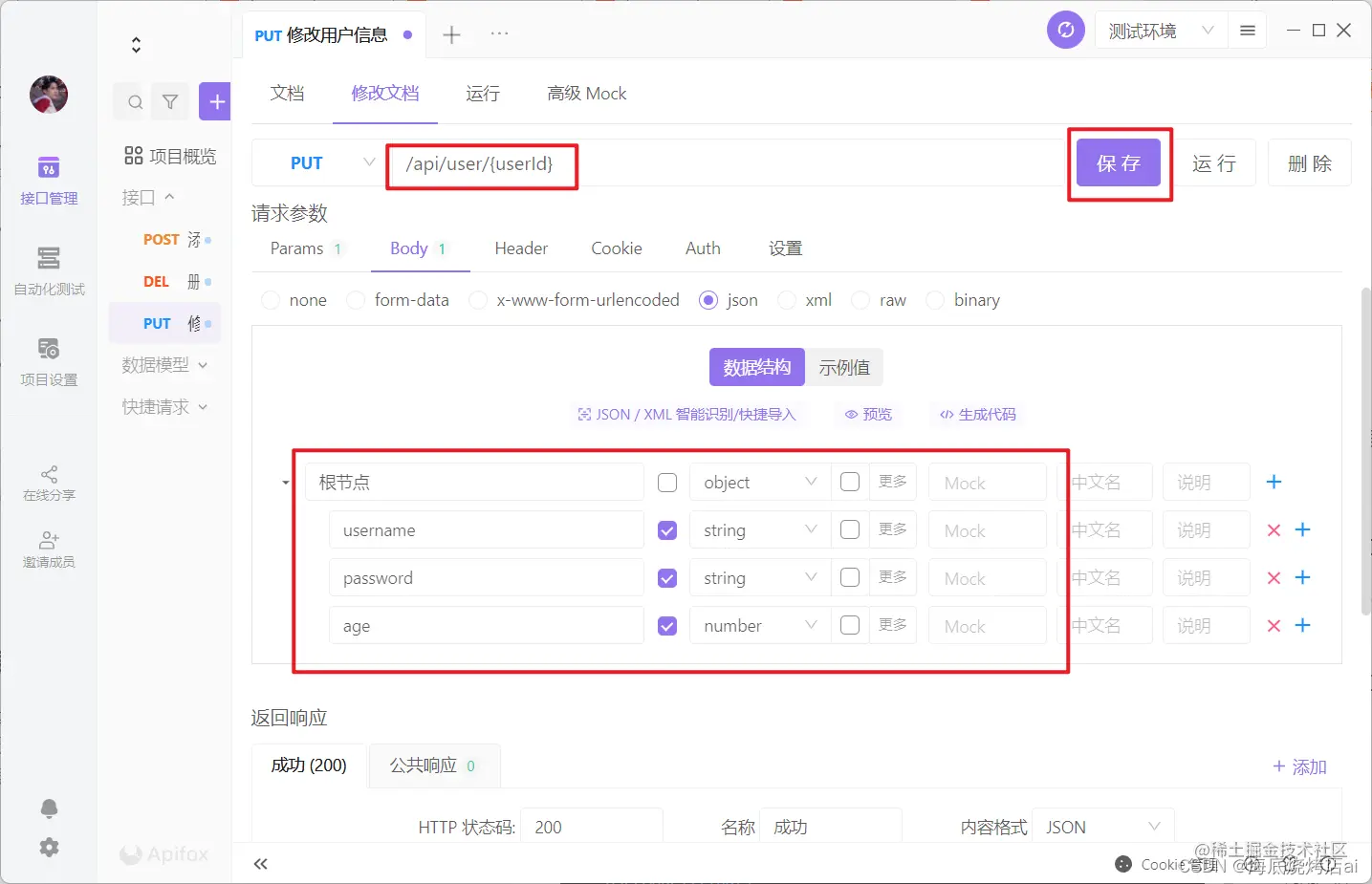Open the 接口管理 sidebar panel

(x=49, y=181)
